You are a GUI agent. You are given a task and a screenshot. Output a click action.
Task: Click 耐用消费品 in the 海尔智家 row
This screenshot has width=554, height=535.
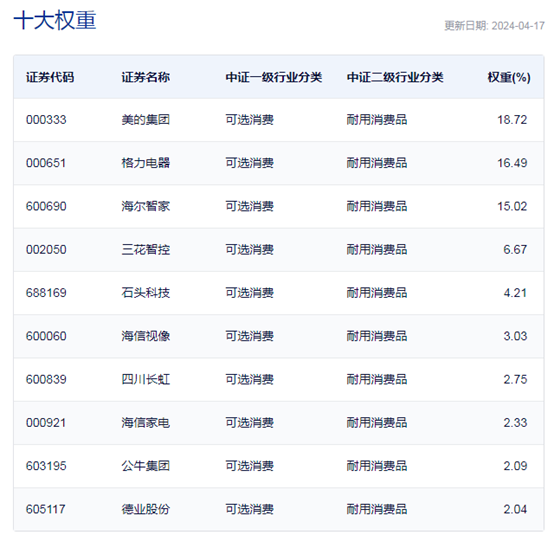[x=377, y=206]
